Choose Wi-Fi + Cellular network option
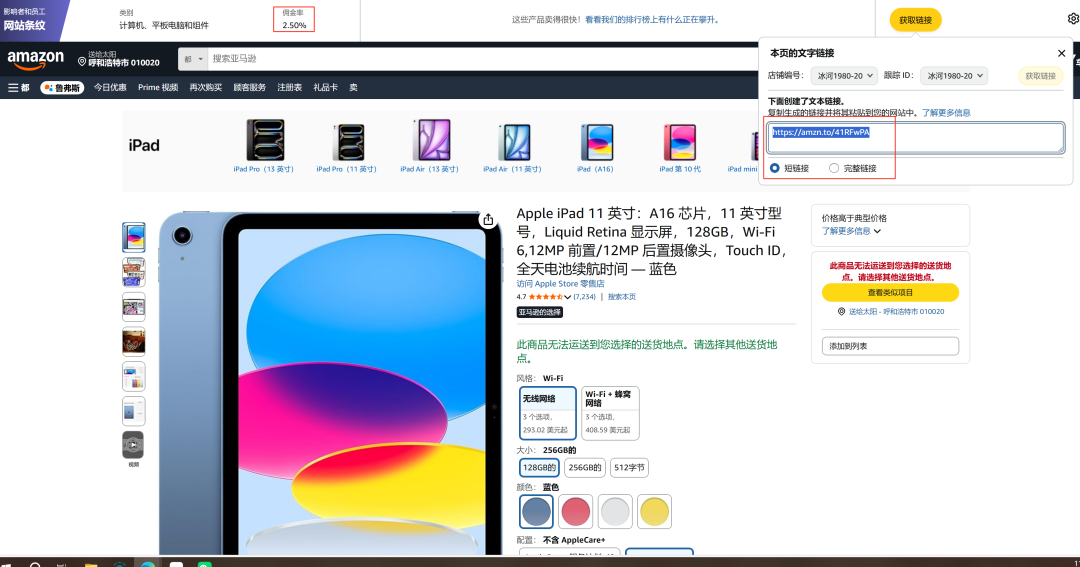The height and width of the screenshot is (567, 1080). [610, 413]
